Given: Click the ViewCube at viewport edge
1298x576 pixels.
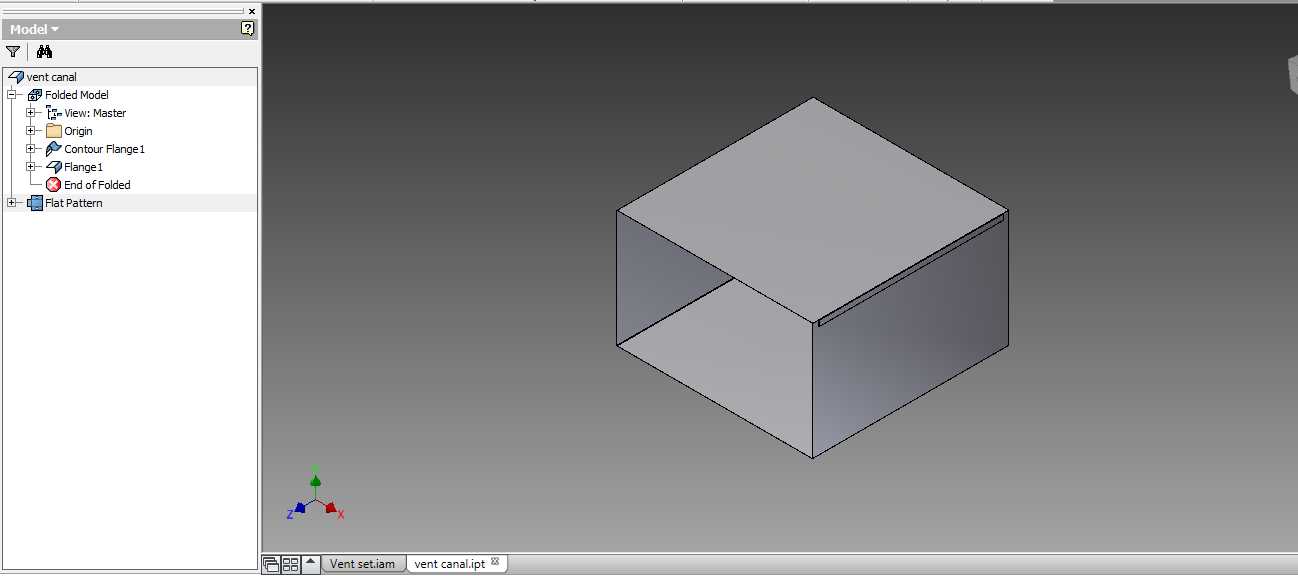Looking at the screenshot, I should click(1292, 75).
